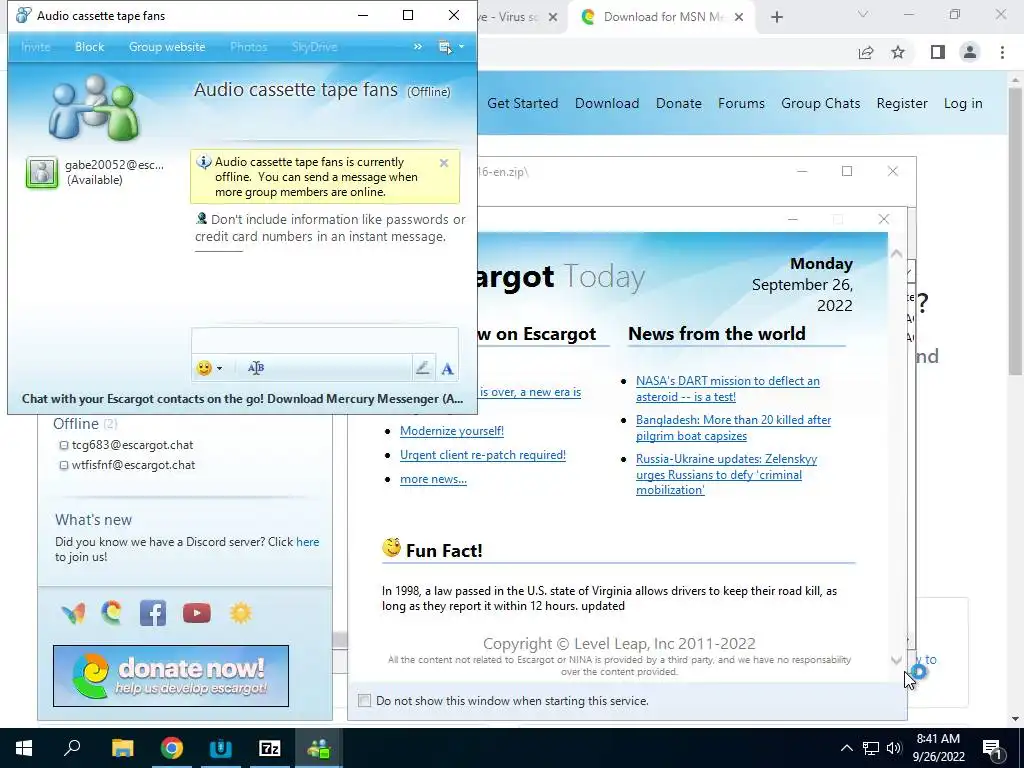Viewport: 1024px width, 768px height.
Task: Open 'Modernize yourself!' news link
Action: (452, 431)
